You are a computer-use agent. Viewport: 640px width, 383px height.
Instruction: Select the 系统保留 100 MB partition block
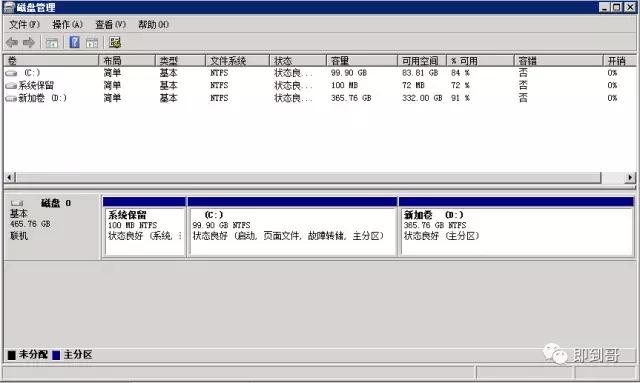[145, 227]
